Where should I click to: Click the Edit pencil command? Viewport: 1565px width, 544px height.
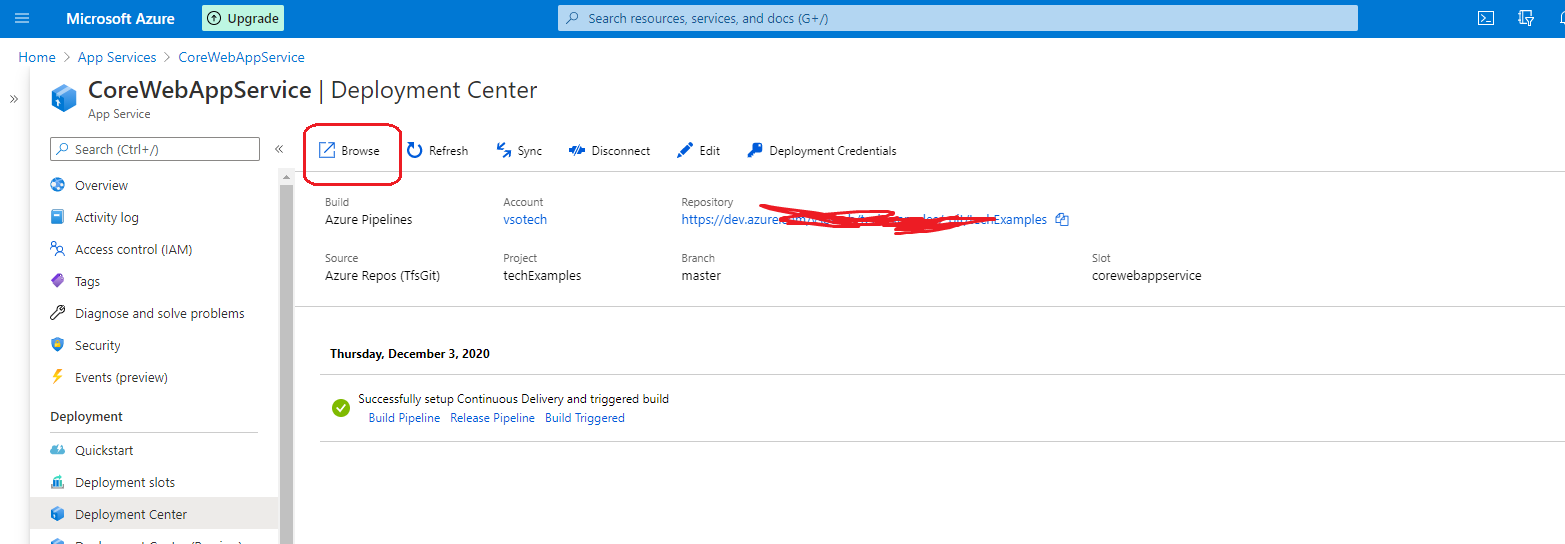698,151
